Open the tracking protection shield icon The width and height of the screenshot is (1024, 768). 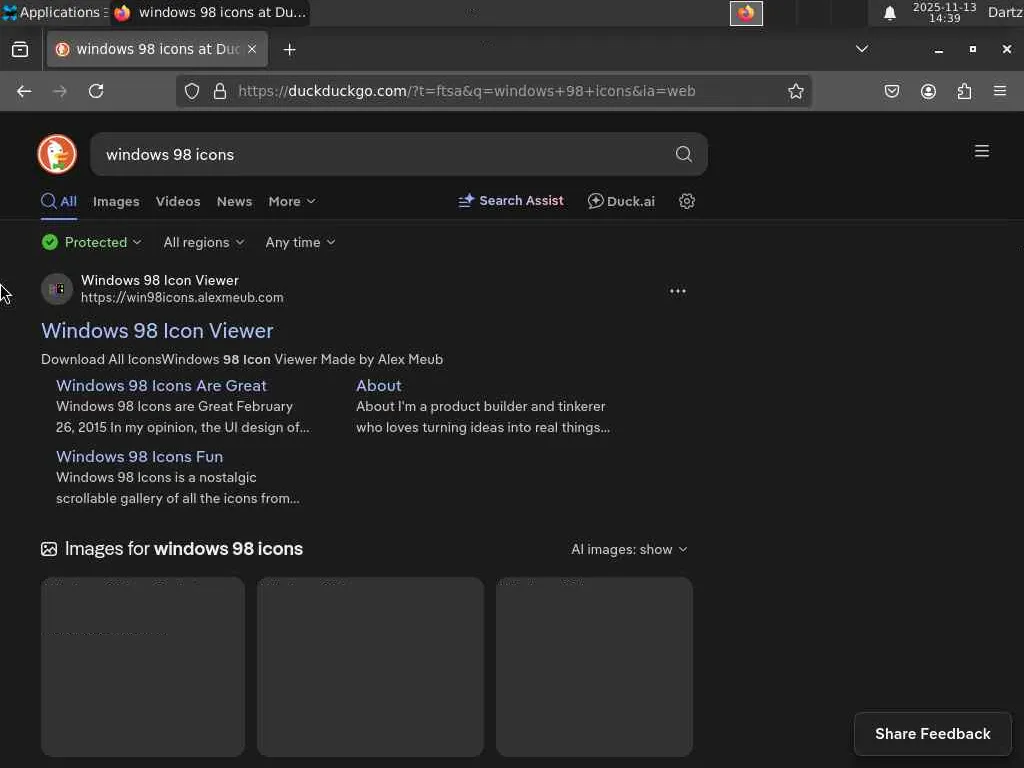pyautogui.click(x=192, y=91)
